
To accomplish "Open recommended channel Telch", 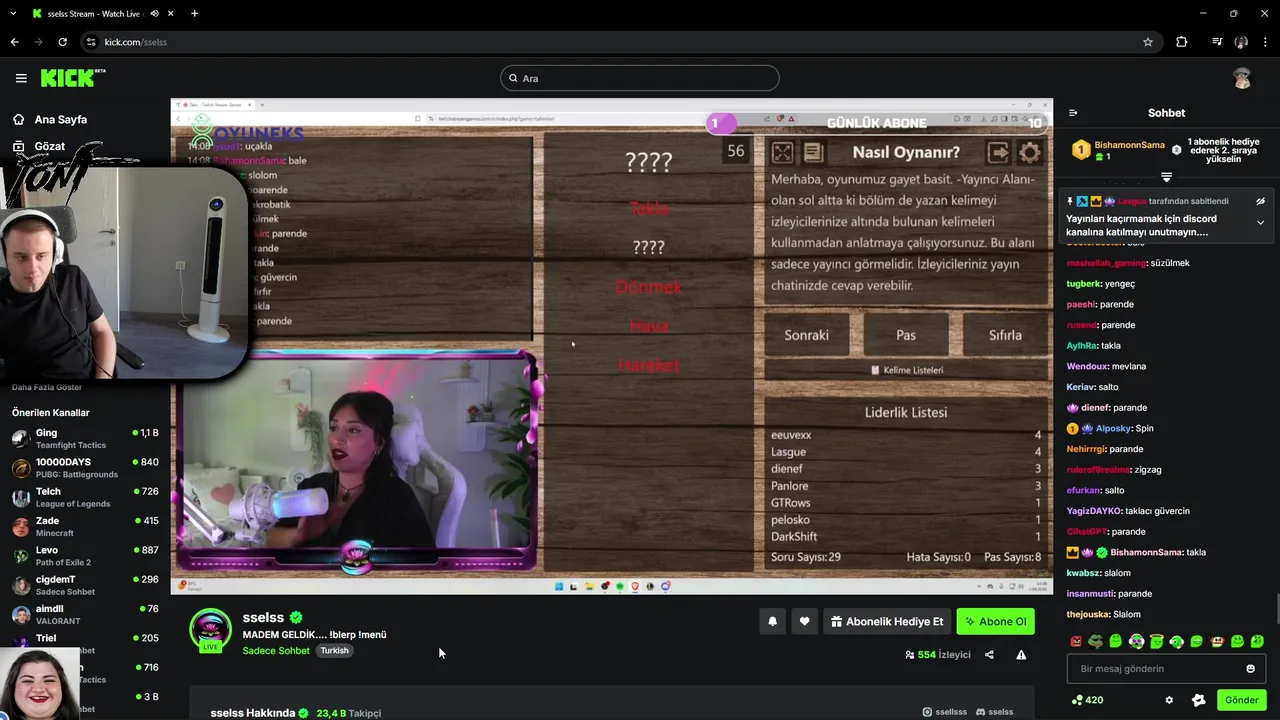I will 85,496.
